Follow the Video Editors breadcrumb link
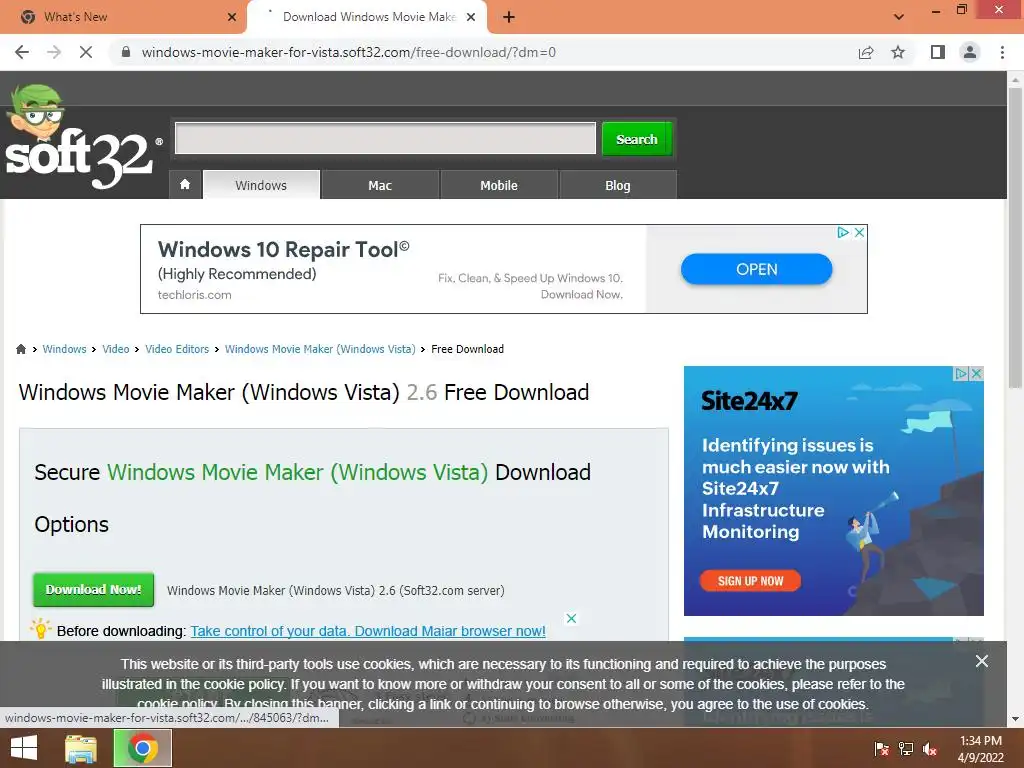 pyautogui.click(x=177, y=349)
